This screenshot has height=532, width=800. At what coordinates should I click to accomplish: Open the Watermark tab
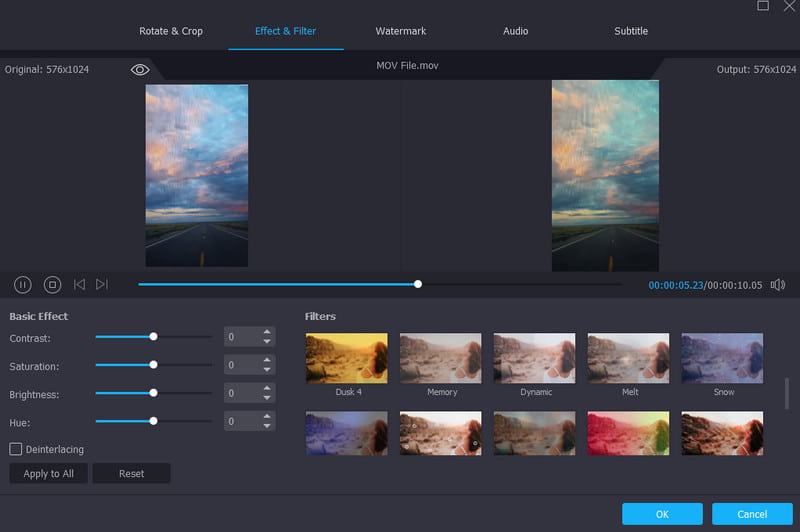coord(401,31)
